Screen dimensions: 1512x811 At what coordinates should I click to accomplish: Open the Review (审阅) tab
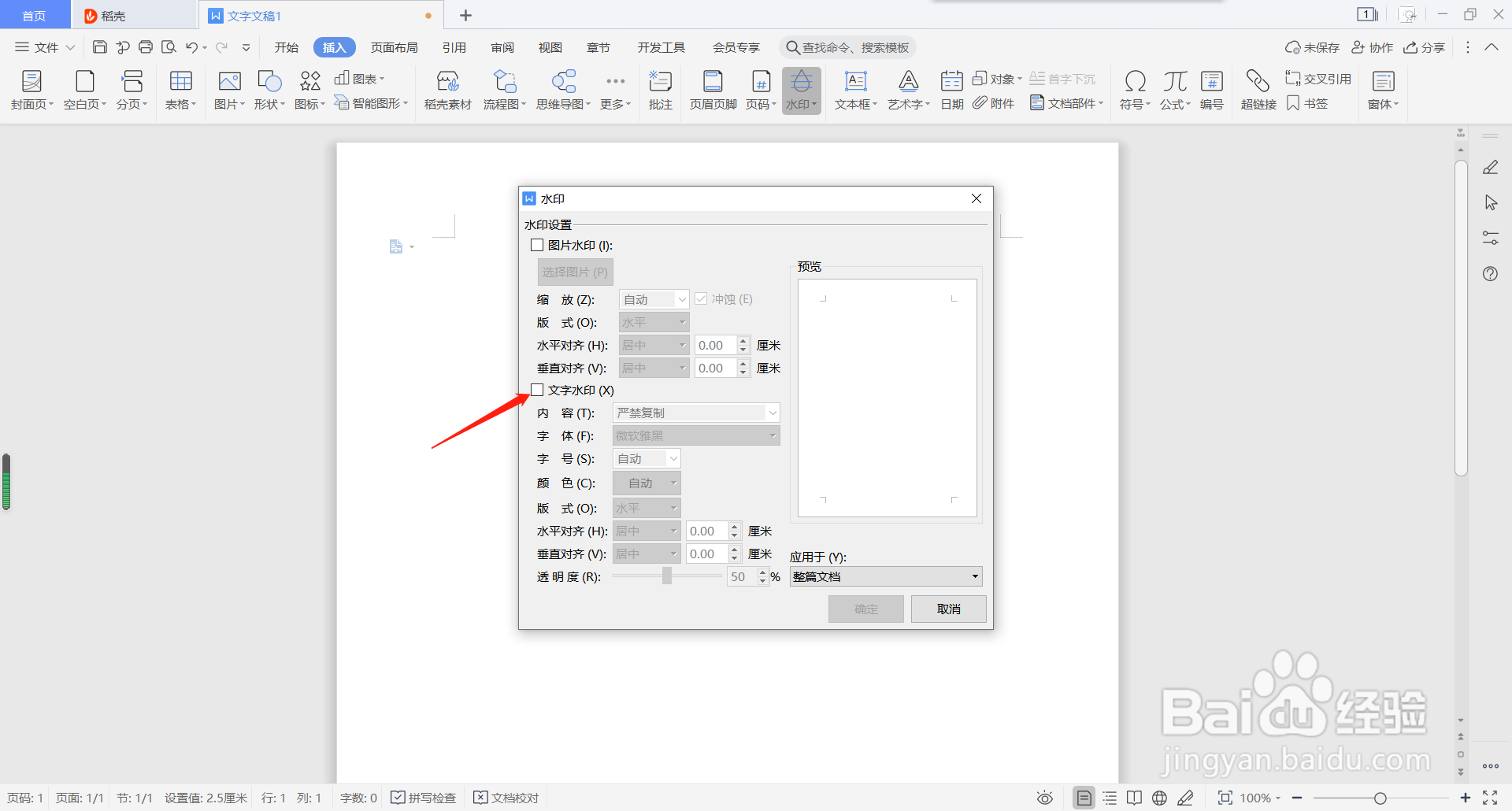coord(502,47)
